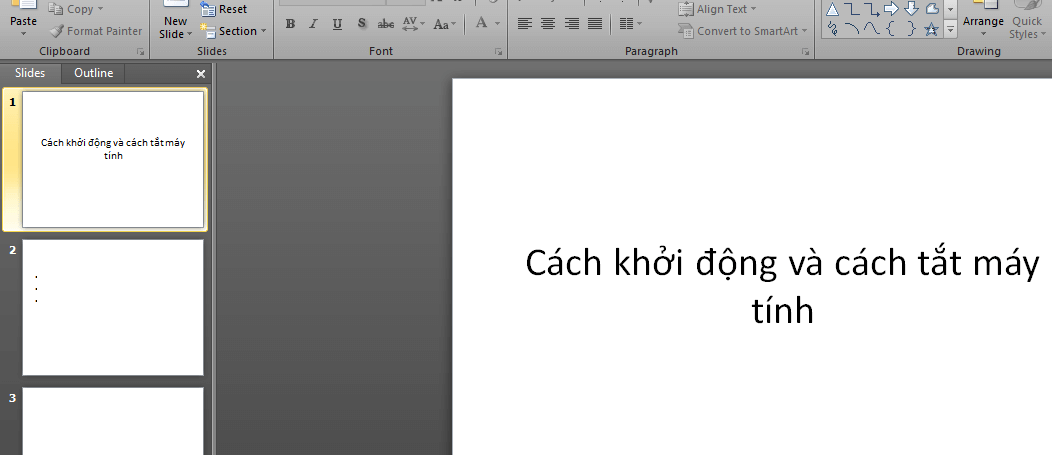Apply text shadow effect
Image resolution: width=1052 pixels, height=455 pixels.
pos(362,24)
